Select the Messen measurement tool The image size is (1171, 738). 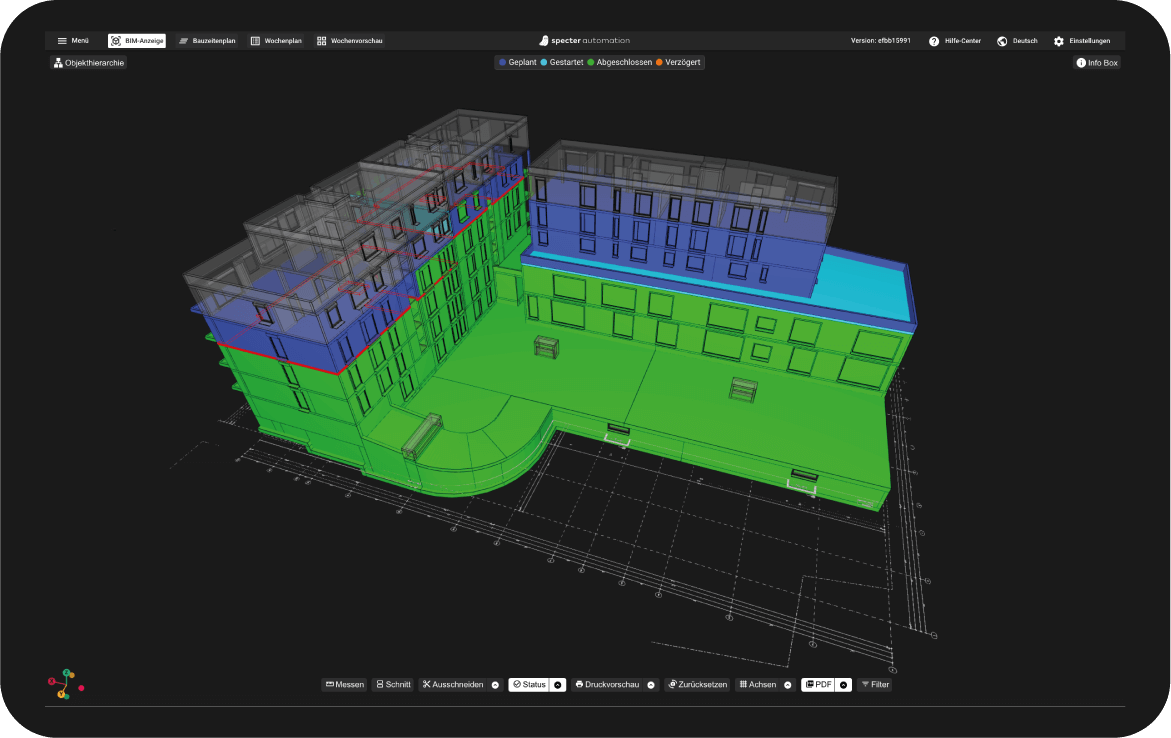click(x=344, y=684)
